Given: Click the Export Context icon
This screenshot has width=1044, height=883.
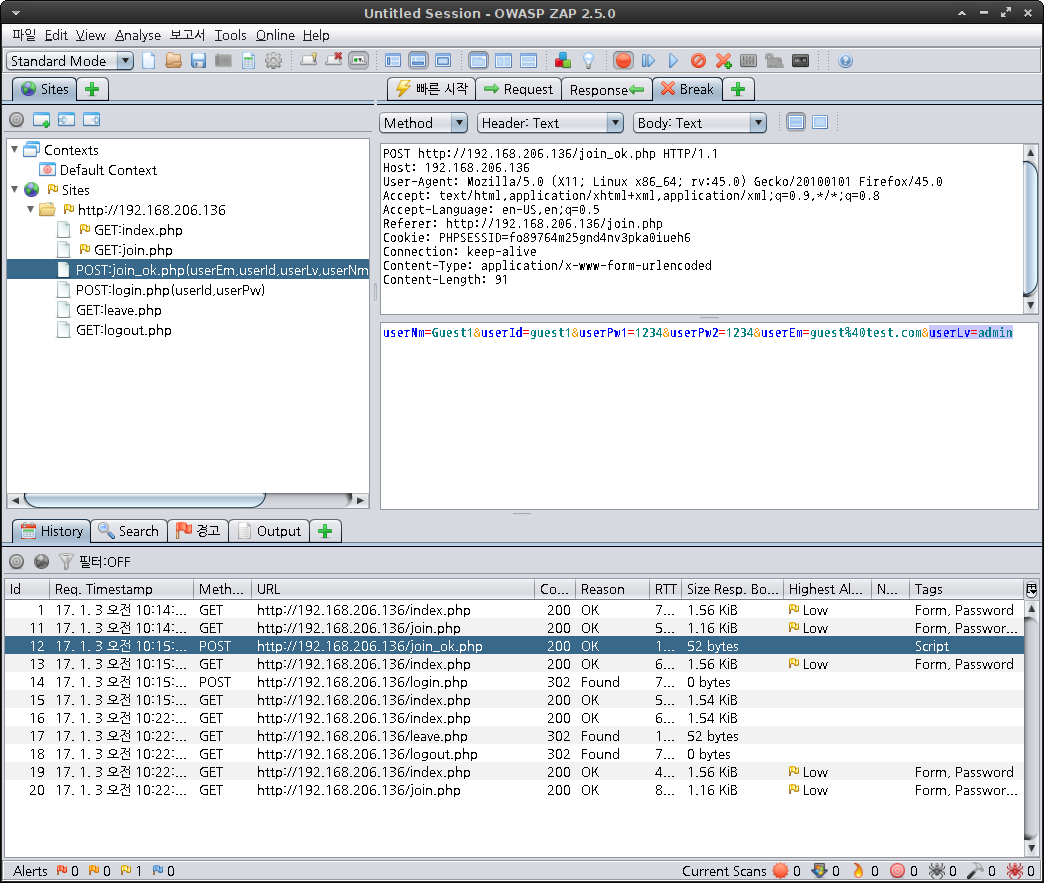Looking at the screenshot, I should click(91, 120).
